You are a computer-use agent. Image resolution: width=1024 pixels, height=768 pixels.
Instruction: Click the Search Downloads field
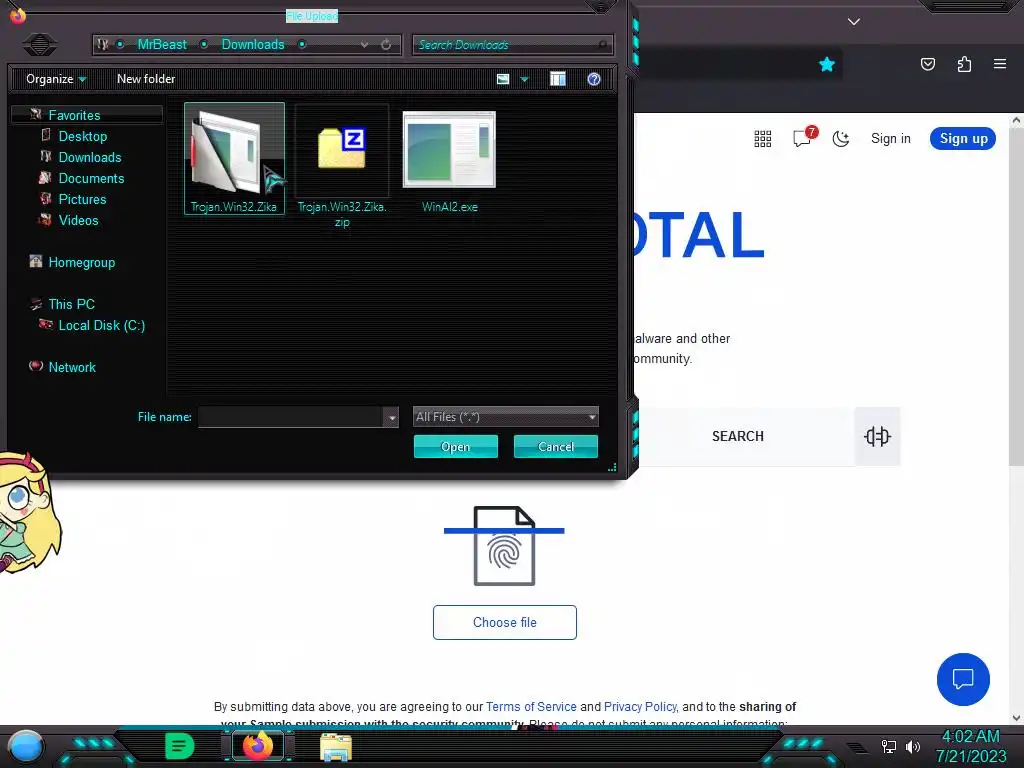click(512, 45)
